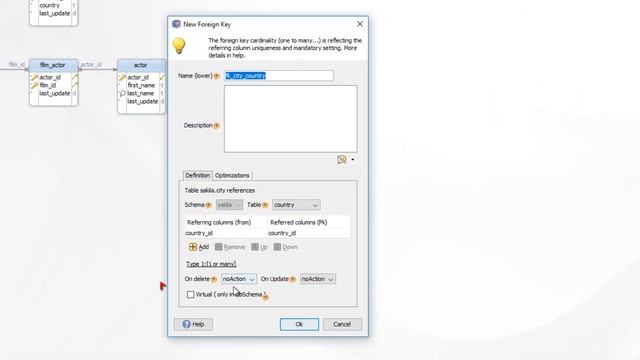Open the On delete noAction dropdown
Viewport: 640px width, 360px height.
pyautogui.click(x=239, y=279)
